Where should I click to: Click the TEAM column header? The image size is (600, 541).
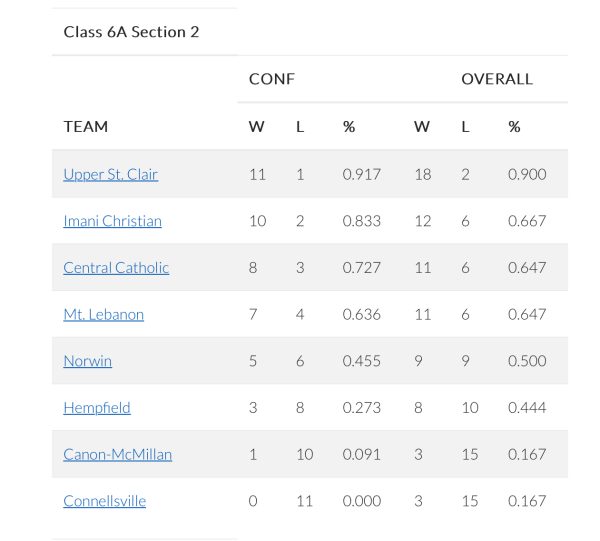point(86,127)
